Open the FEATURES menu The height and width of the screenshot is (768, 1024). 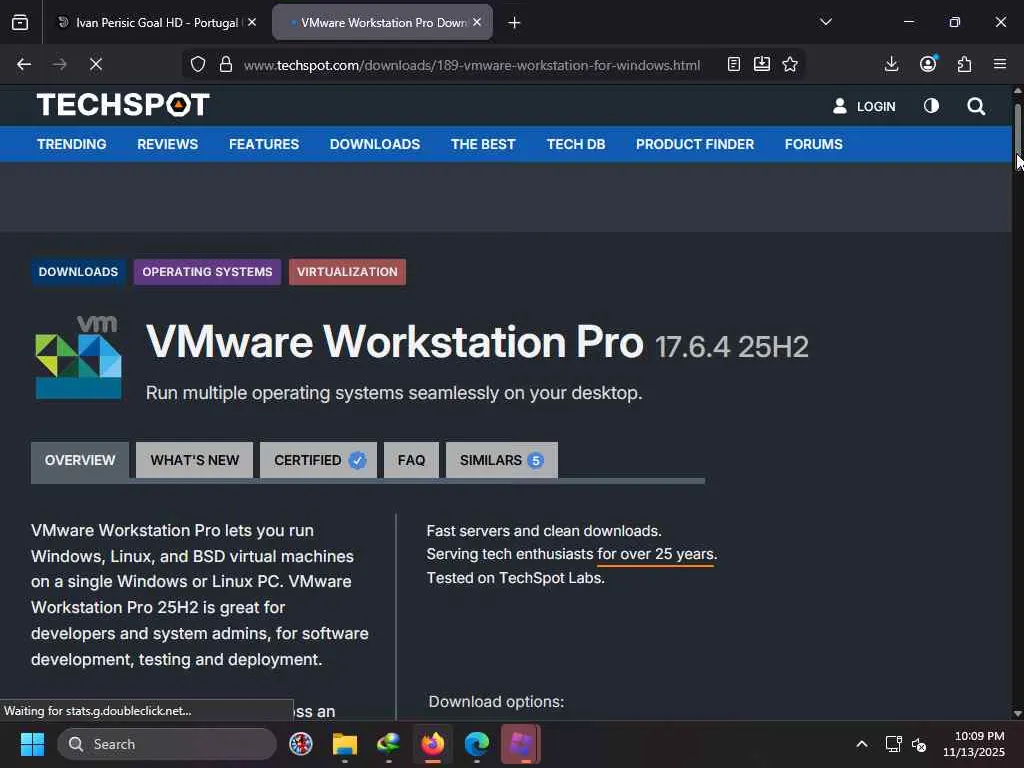coord(264,144)
